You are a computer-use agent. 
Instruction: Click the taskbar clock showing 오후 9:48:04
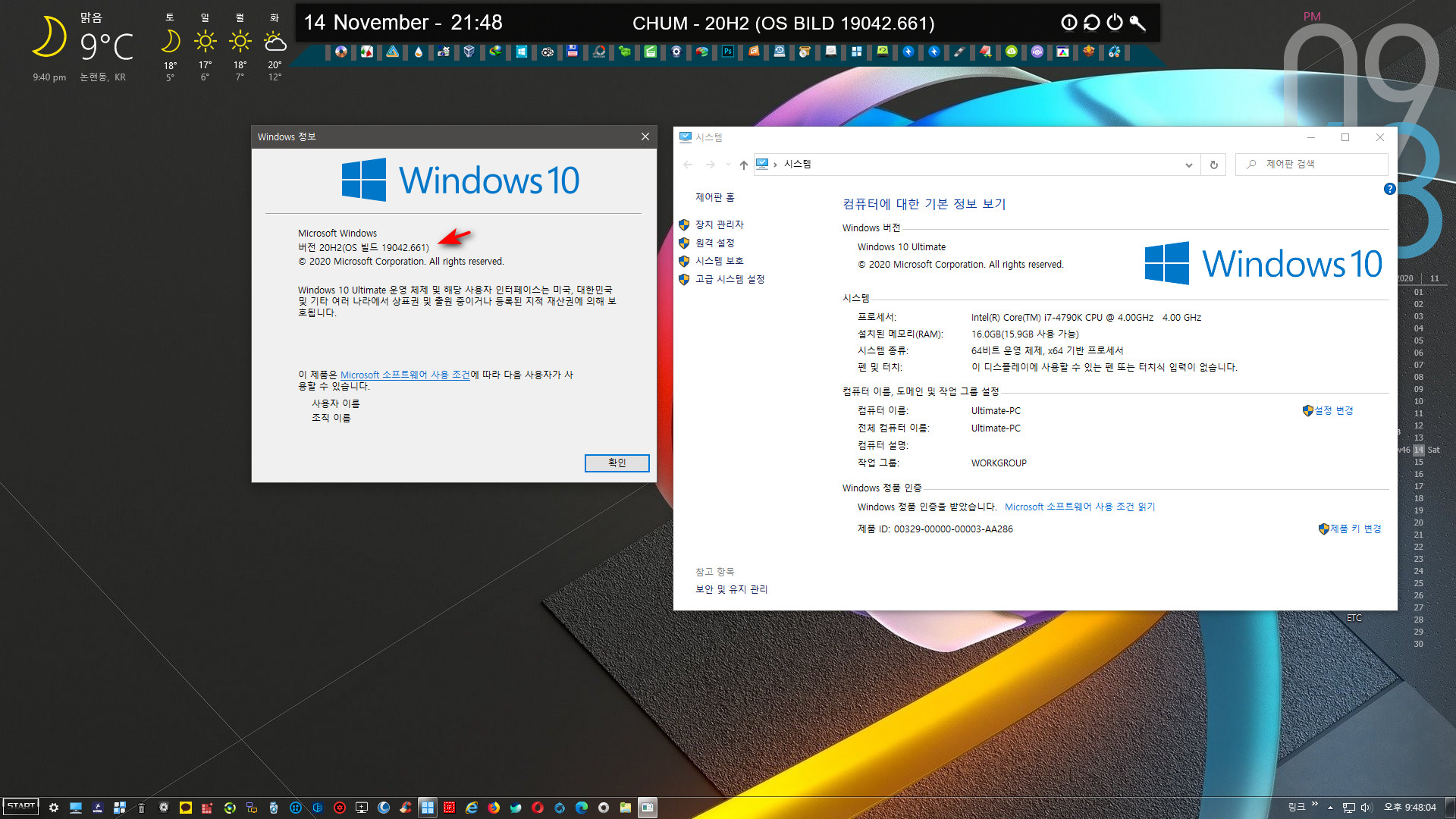1410,808
